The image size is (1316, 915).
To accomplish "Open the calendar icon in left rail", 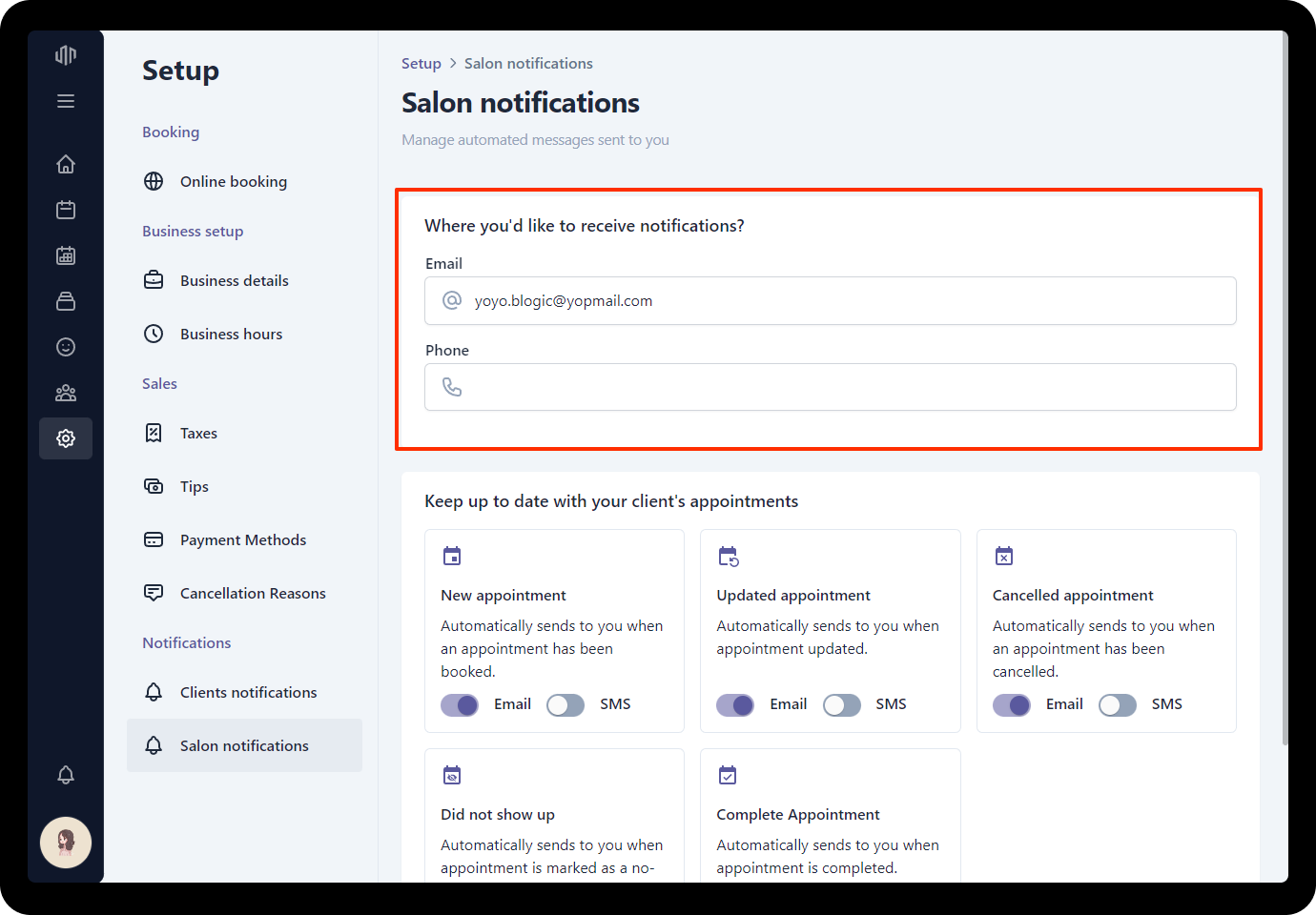I will coord(66,210).
